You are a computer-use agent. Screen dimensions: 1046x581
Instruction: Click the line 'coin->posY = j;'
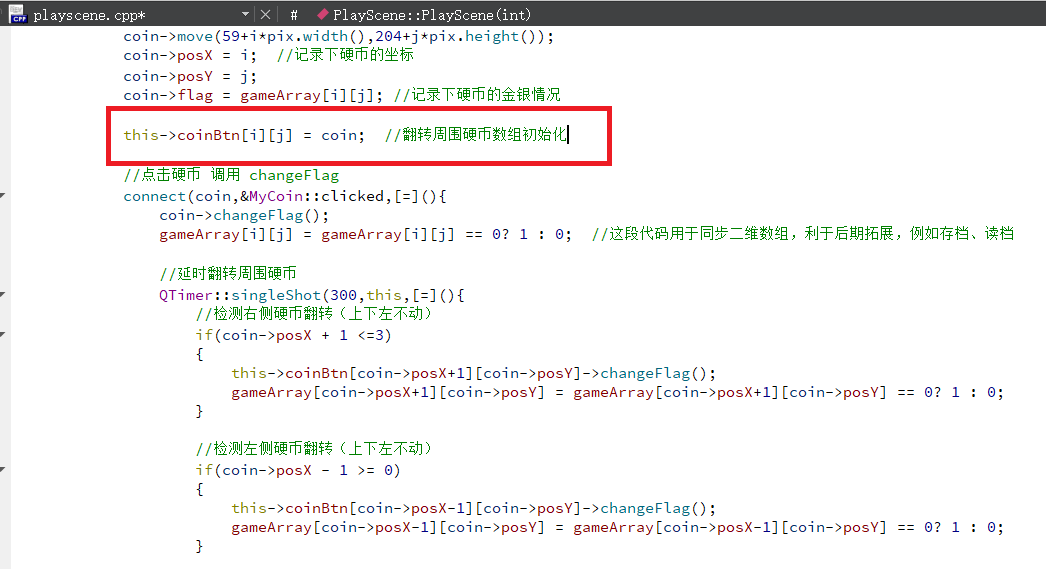(189, 76)
